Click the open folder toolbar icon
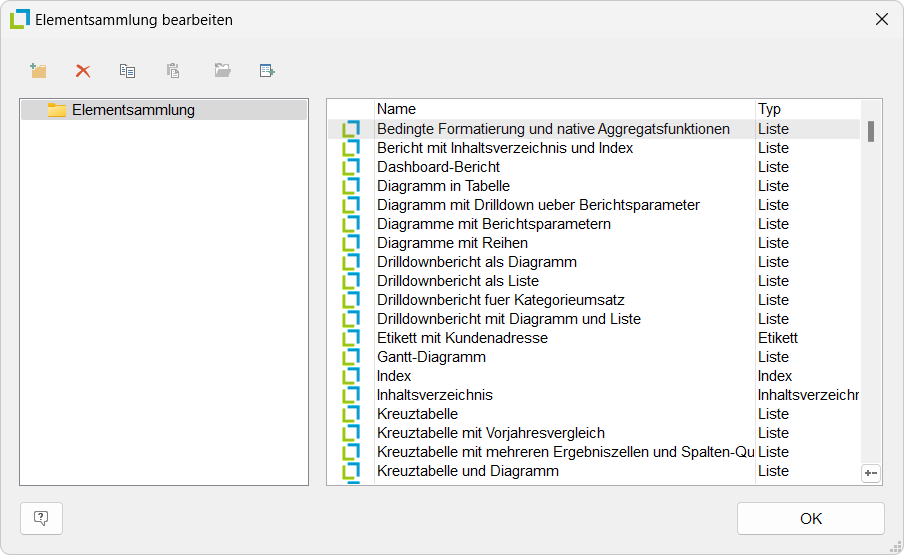904x555 pixels. pos(222,71)
